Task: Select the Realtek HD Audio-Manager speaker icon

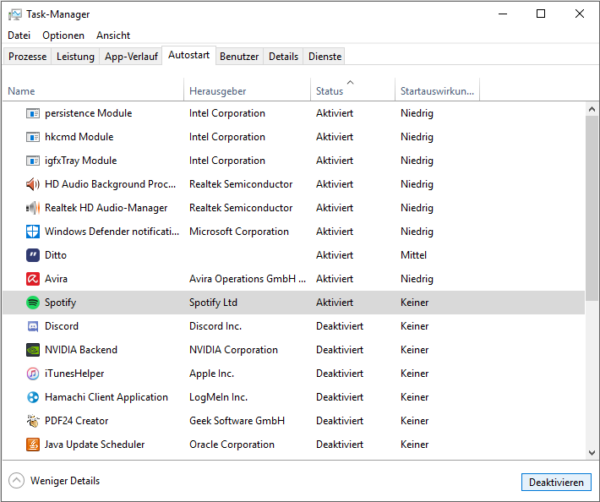Action: pyautogui.click(x=33, y=208)
